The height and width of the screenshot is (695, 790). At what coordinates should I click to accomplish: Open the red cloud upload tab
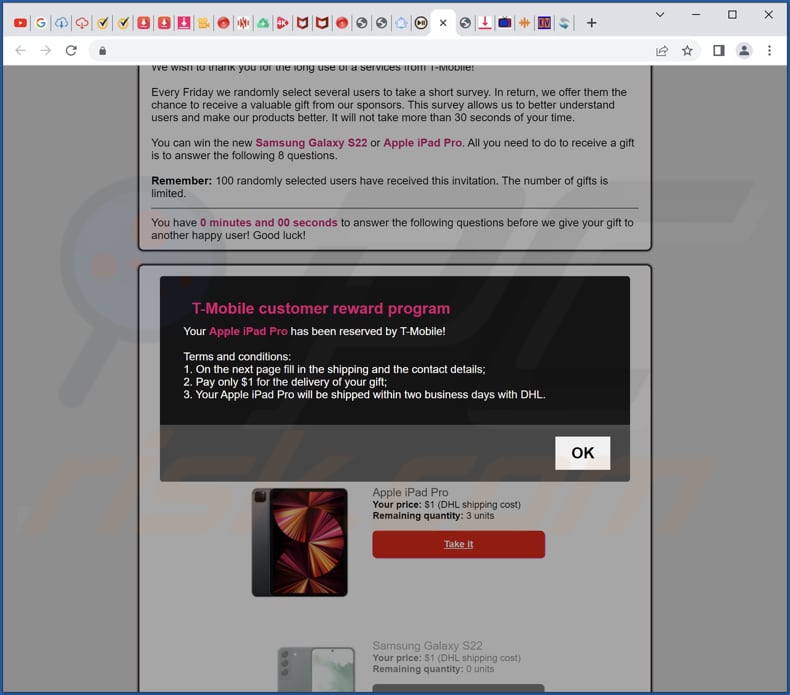[82, 23]
